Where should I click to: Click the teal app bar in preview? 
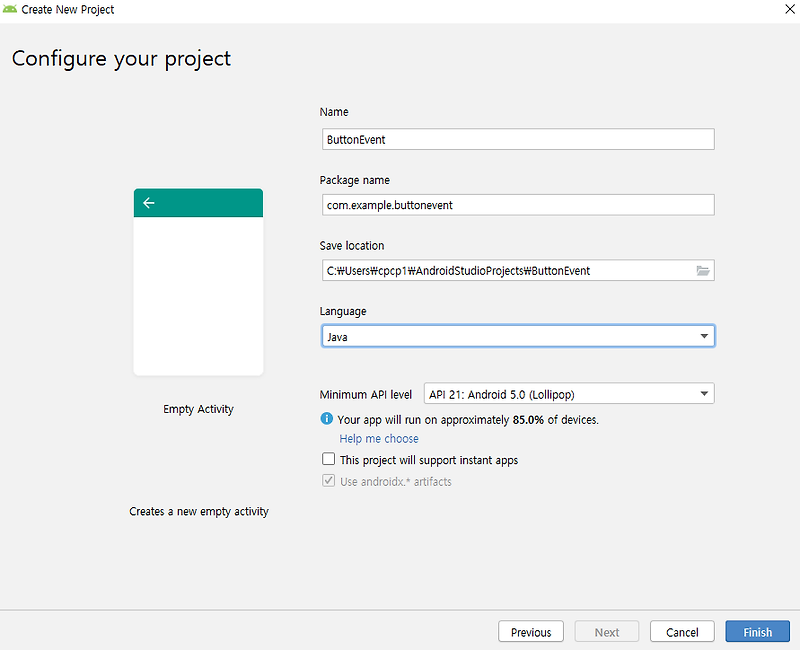click(210, 203)
